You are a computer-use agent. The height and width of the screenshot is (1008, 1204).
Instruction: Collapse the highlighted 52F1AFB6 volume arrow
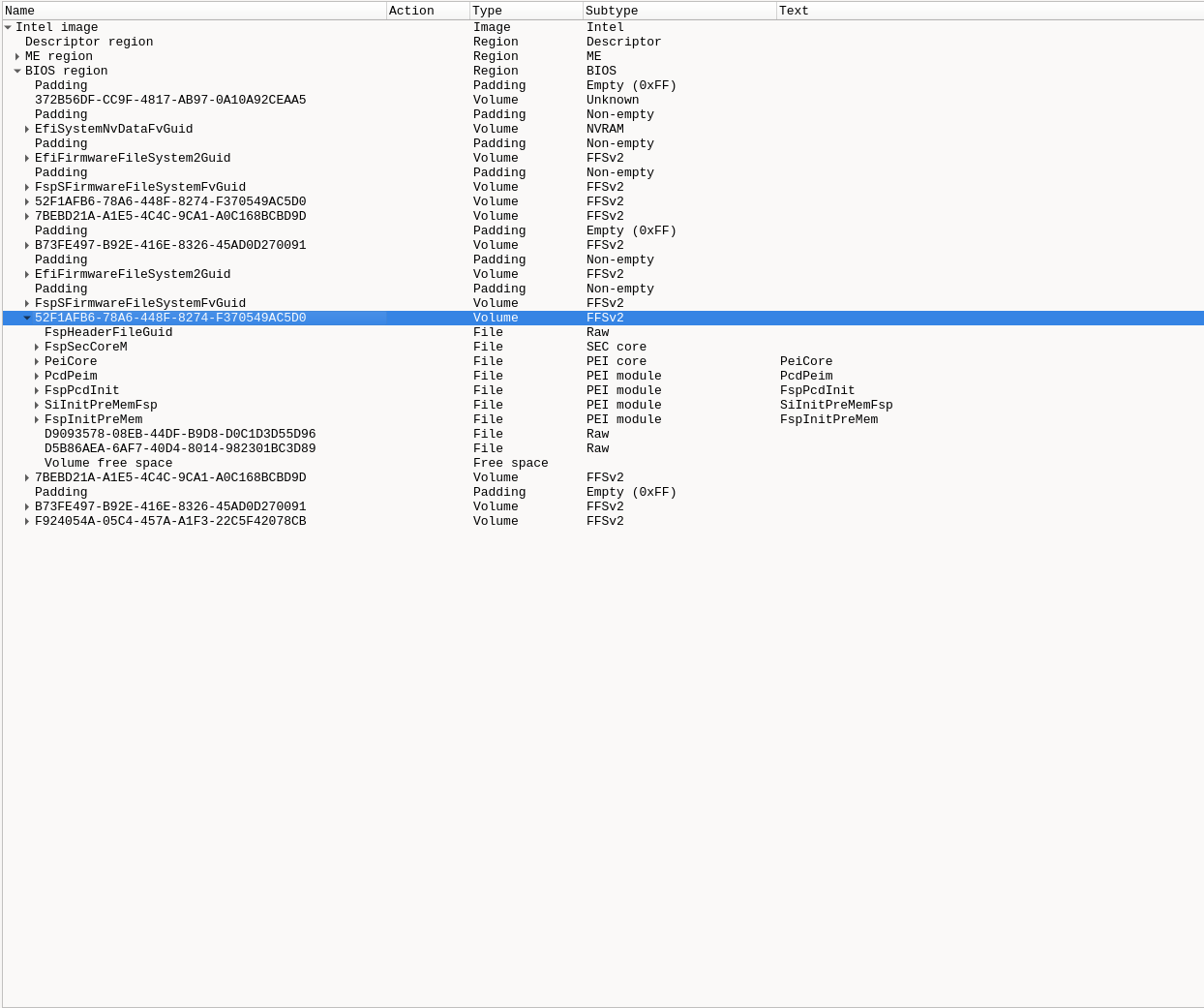[x=27, y=318]
